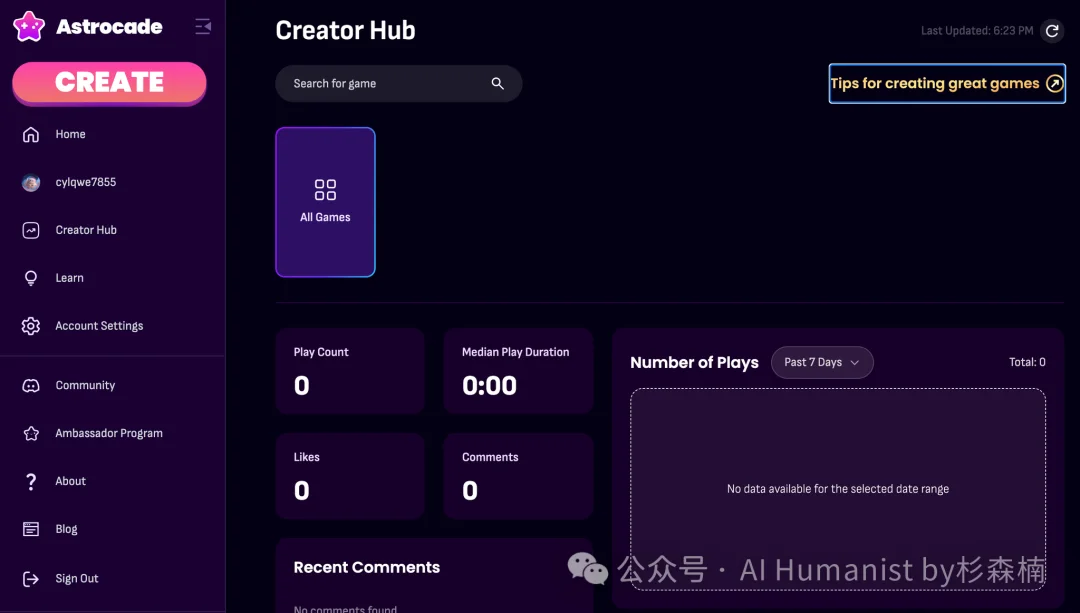Open the Blog menu item
The height and width of the screenshot is (613, 1080).
[x=66, y=529]
